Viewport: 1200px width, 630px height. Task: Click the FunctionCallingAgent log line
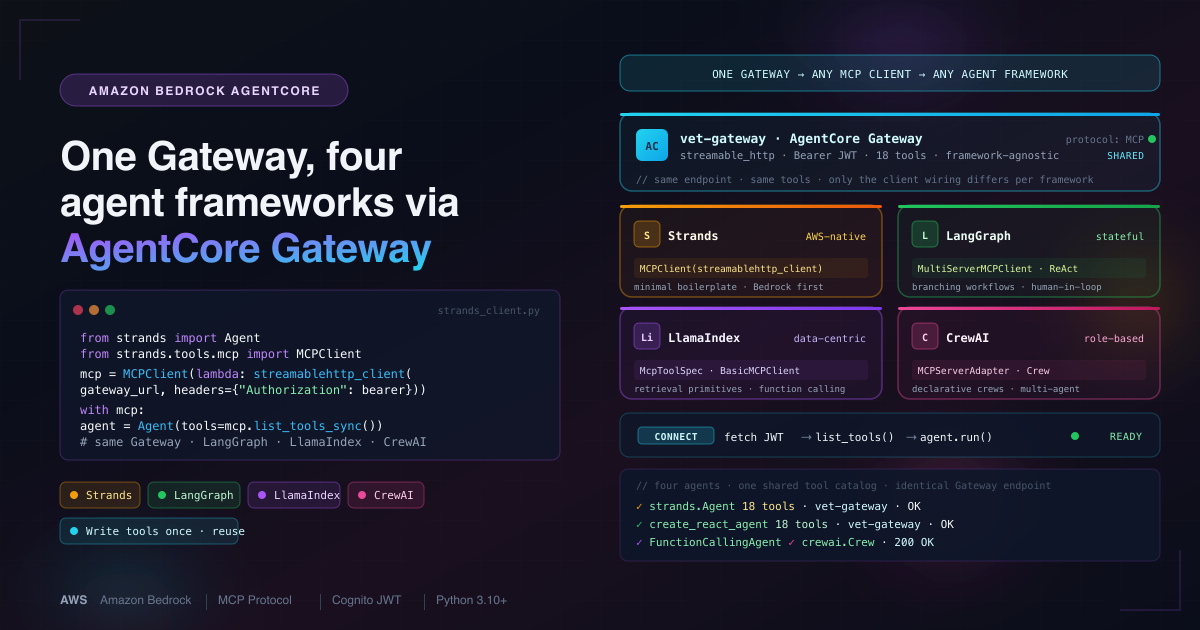pos(784,542)
